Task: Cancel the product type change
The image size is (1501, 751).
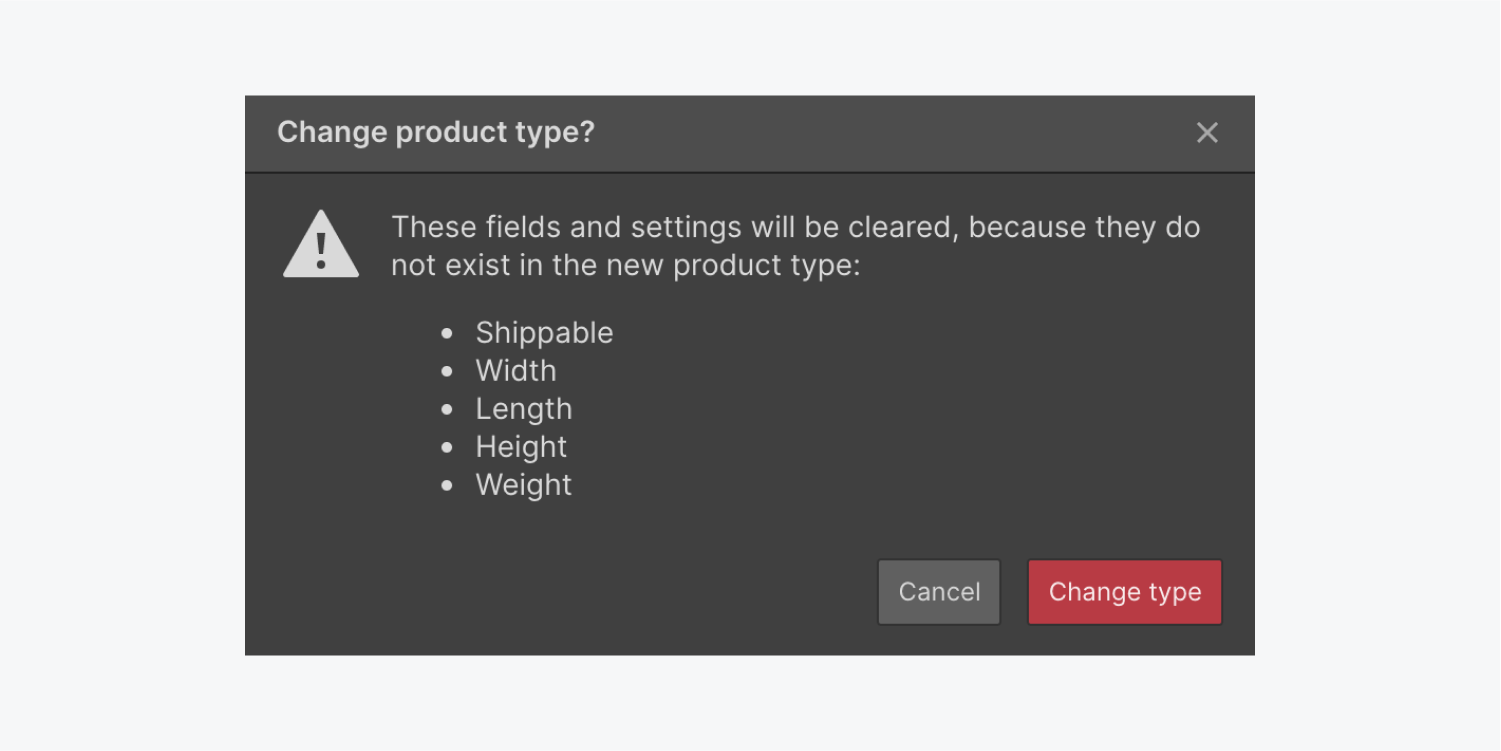Action: 939,592
